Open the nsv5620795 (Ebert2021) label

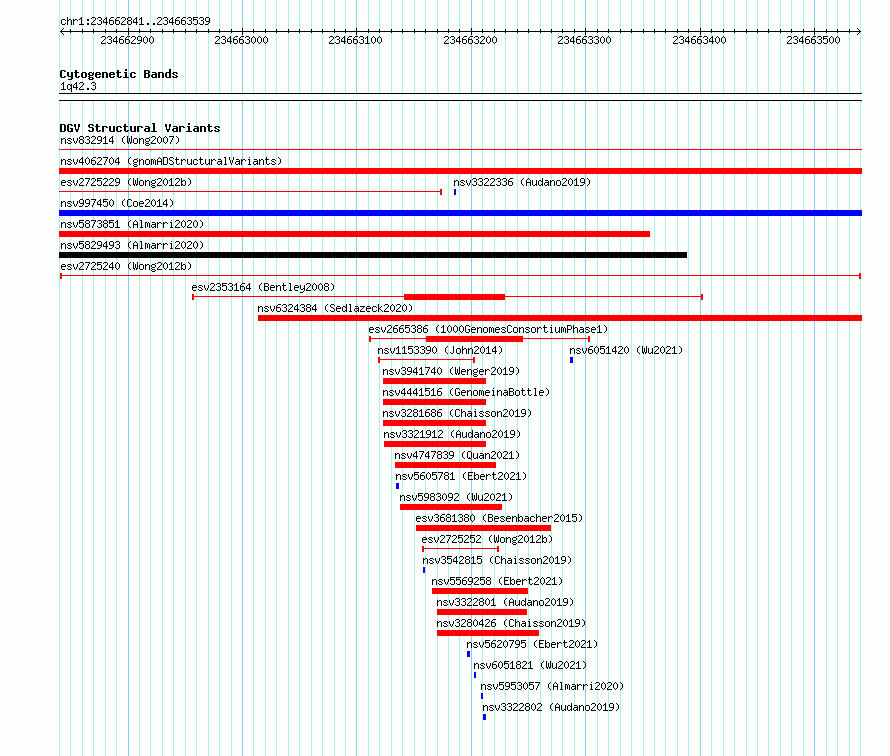(x=532, y=644)
